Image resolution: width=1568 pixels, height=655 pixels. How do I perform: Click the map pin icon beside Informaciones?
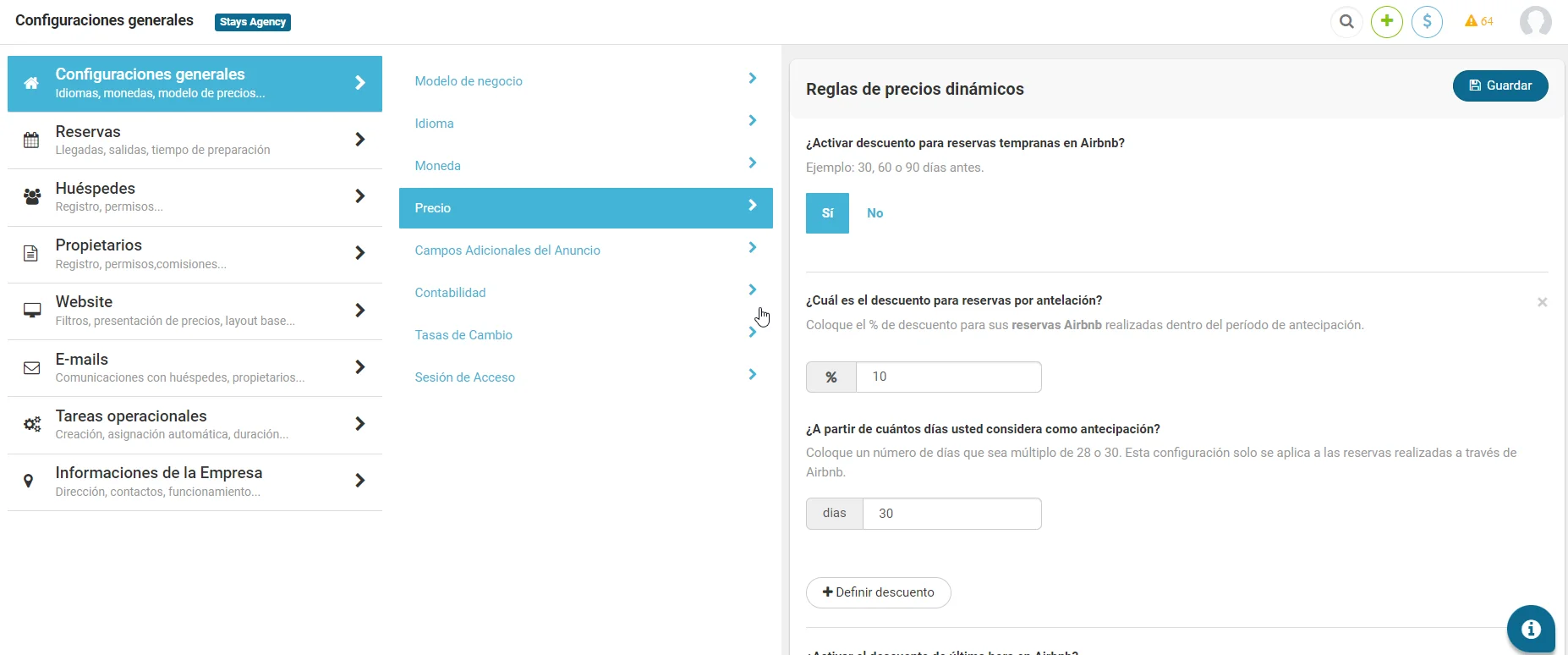click(x=29, y=482)
